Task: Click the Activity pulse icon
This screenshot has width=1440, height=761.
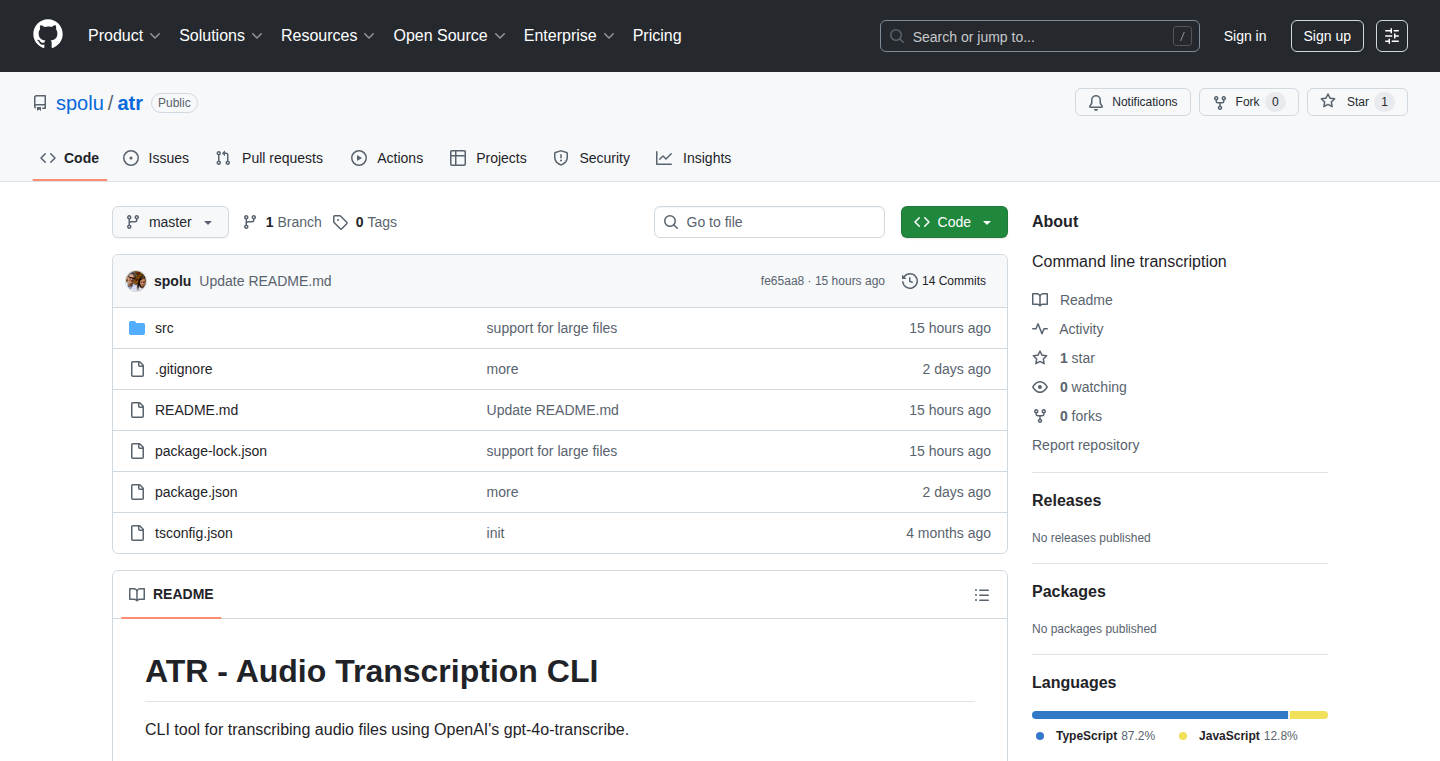Action: 1040,329
